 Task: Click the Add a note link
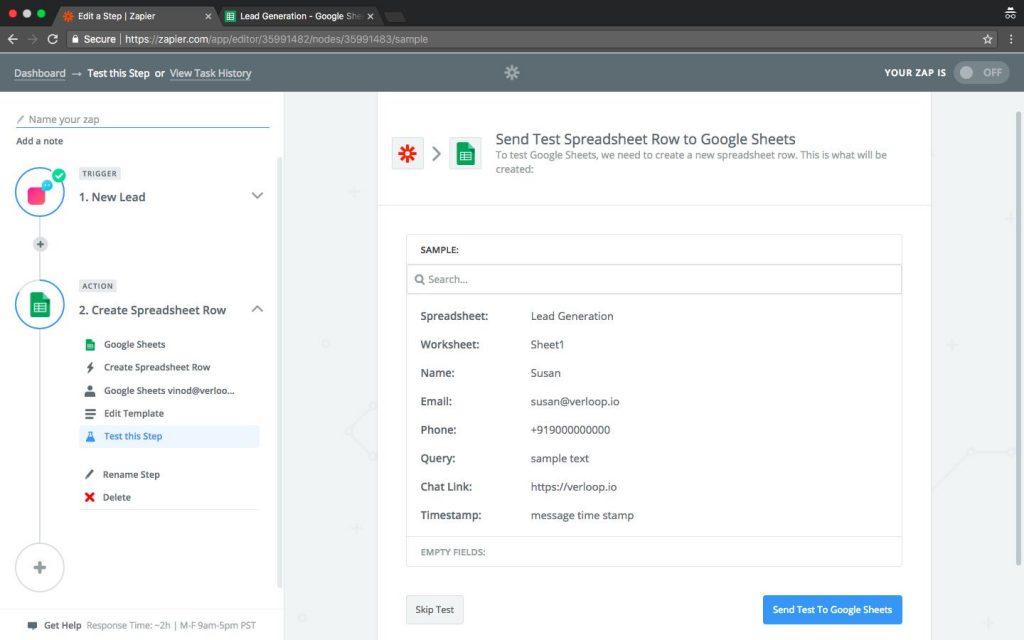pyautogui.click(x=40, y=141)
